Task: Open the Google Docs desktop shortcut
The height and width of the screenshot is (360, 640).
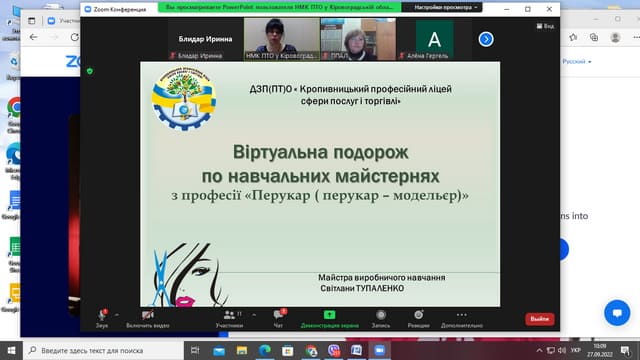Action: [13, 206]
